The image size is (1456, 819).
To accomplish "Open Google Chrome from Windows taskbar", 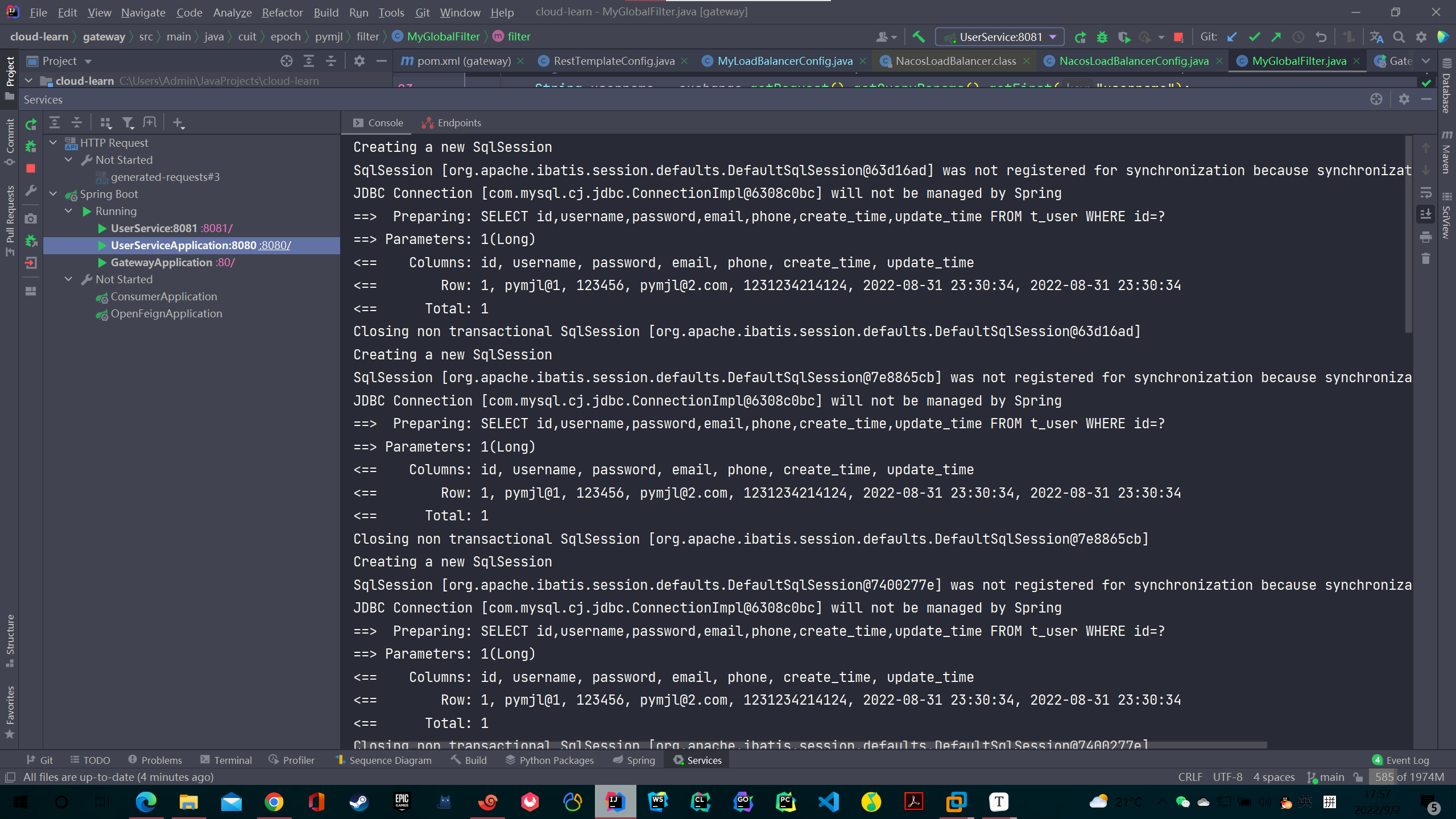I will tap(274, 802).
